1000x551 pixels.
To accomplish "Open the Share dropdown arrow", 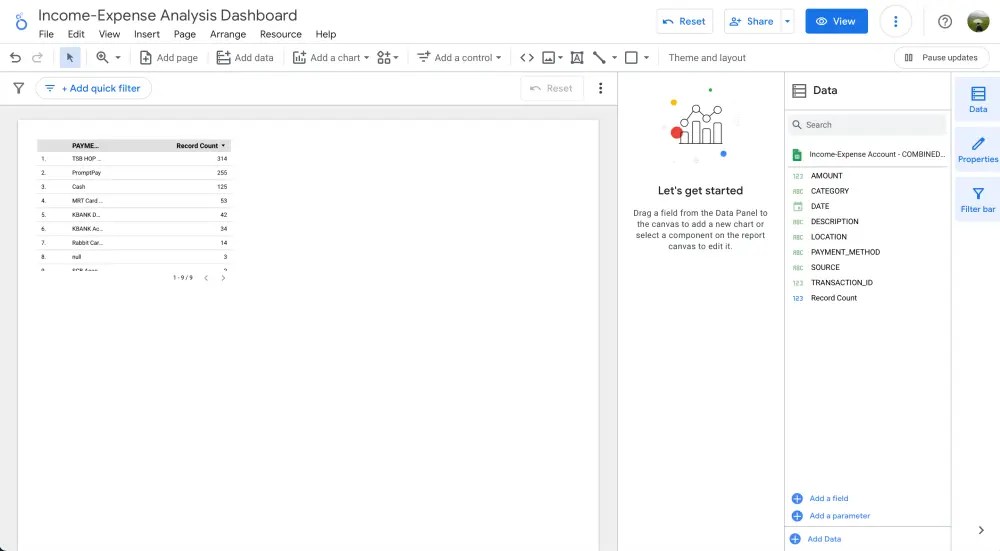I will pyautogui.click(x=788, y=21).
